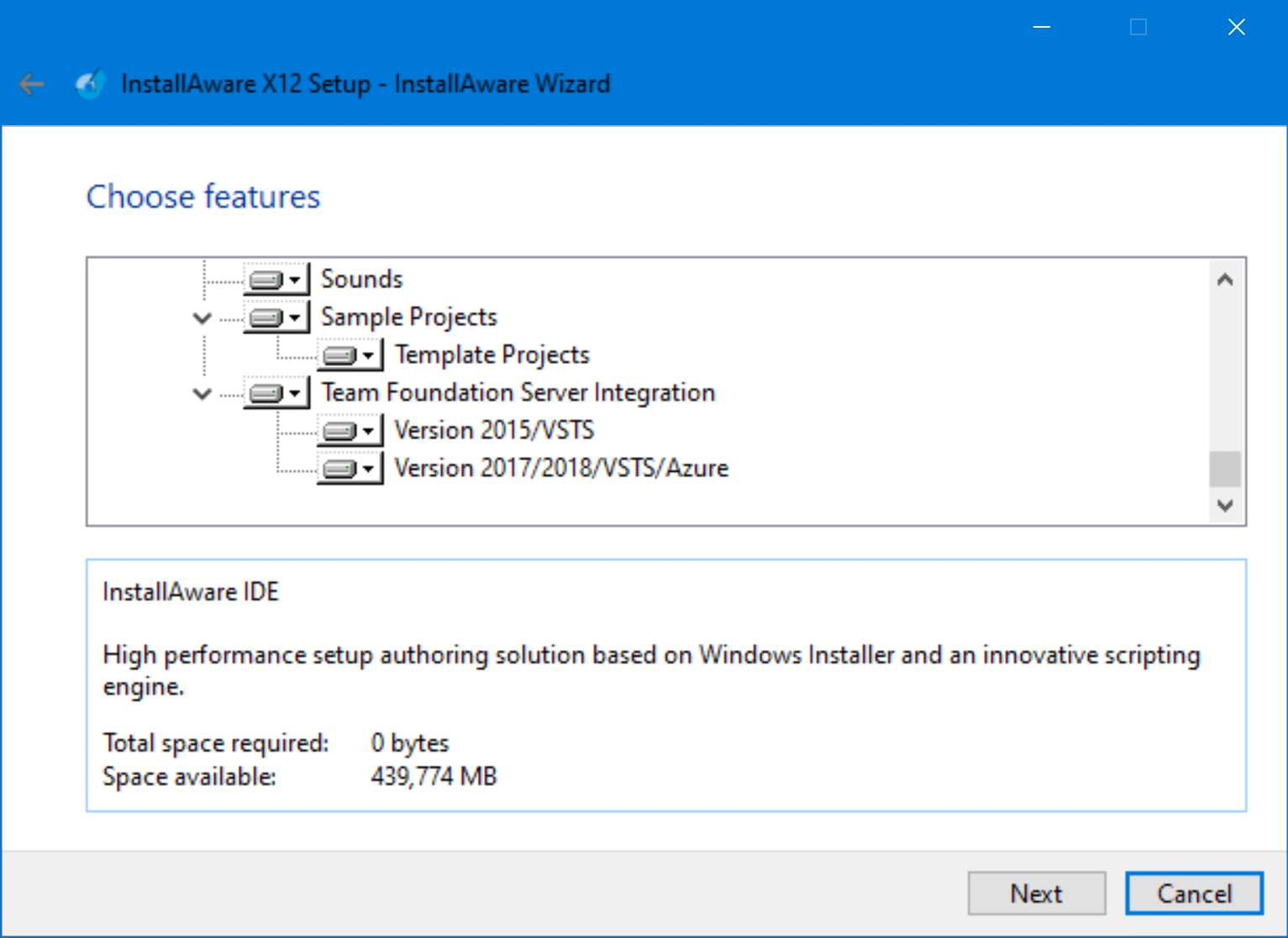Minimize the setup wizard window
The height and width of the screenshot is (938, 1288).
[x=1042, y=27]
